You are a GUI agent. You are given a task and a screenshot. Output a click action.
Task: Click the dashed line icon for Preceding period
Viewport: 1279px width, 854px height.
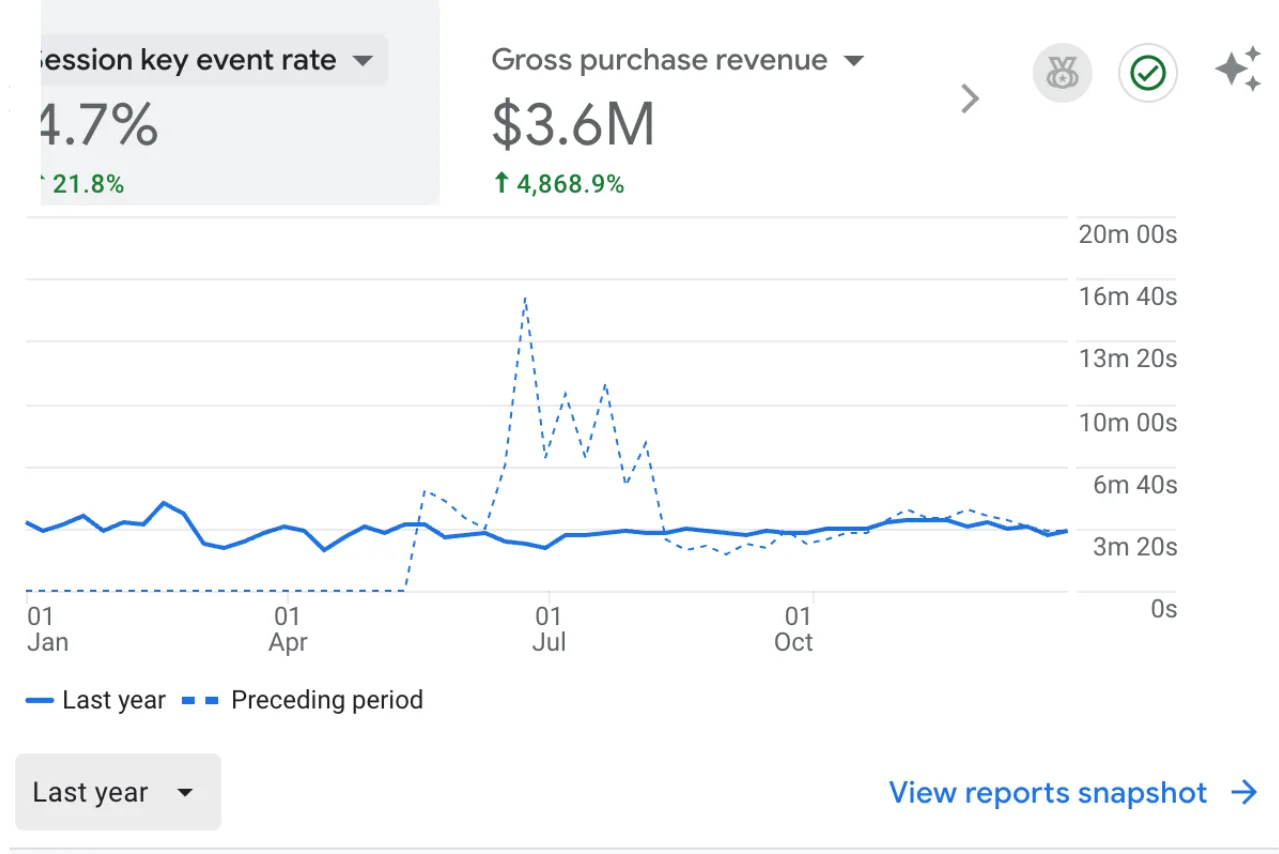coord(200,700)
